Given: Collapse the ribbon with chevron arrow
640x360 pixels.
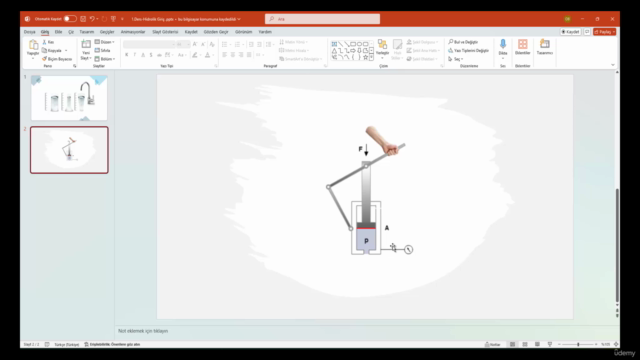Looking at the screenshot, I should [x=613, y=65].
